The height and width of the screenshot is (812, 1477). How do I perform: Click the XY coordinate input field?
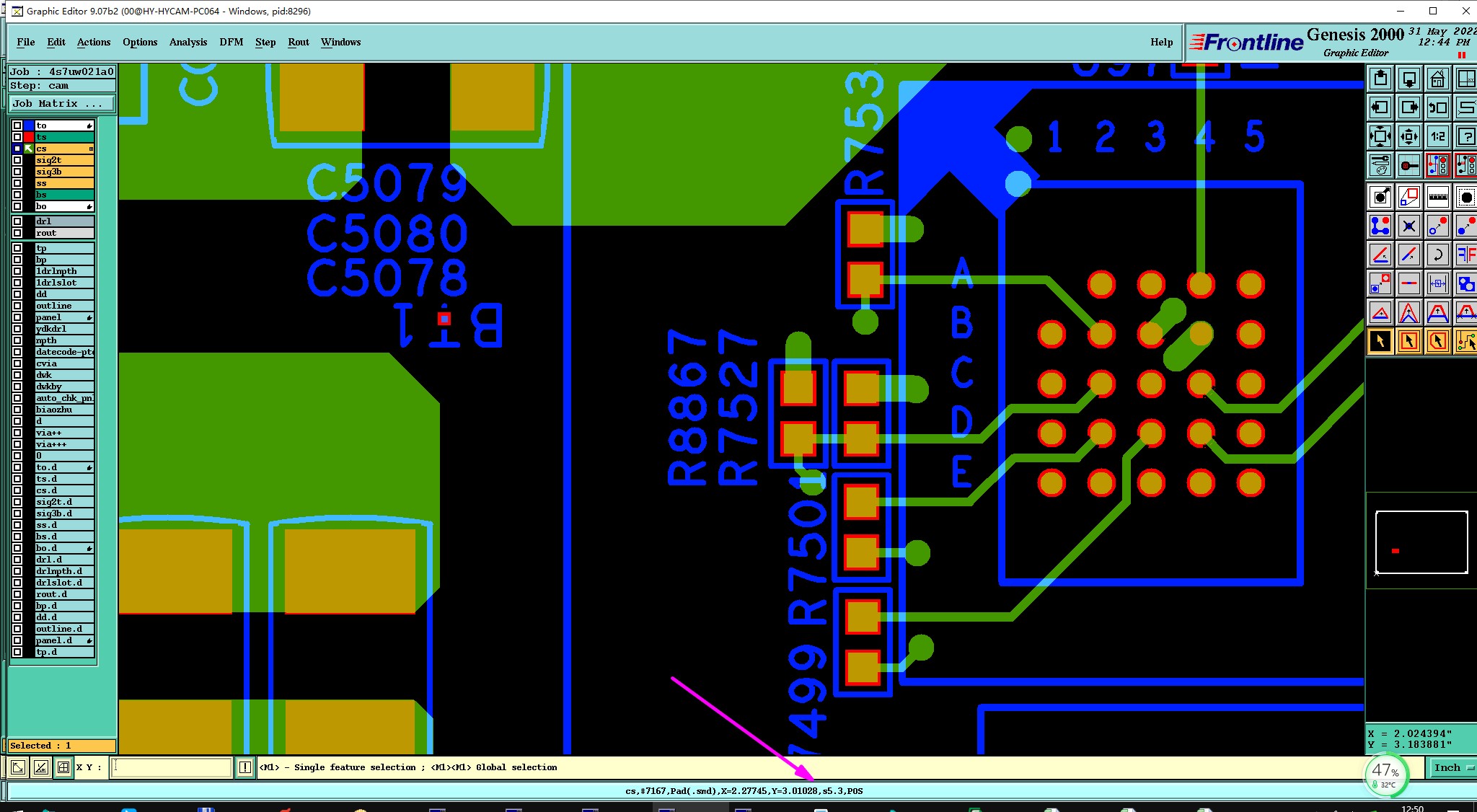pos(172,767)
